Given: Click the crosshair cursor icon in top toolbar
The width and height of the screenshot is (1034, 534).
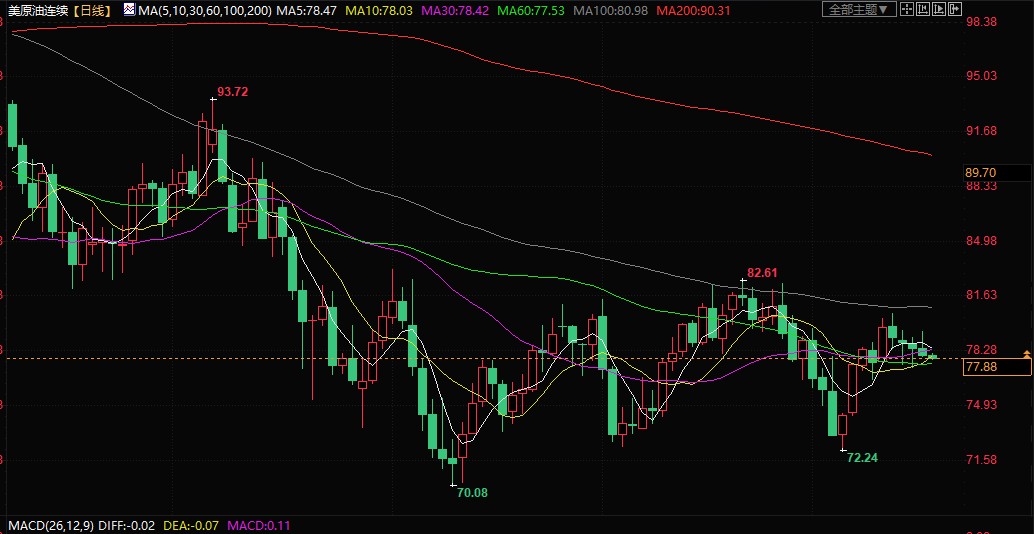Looking at the screenshot, I should click(909, 10).
